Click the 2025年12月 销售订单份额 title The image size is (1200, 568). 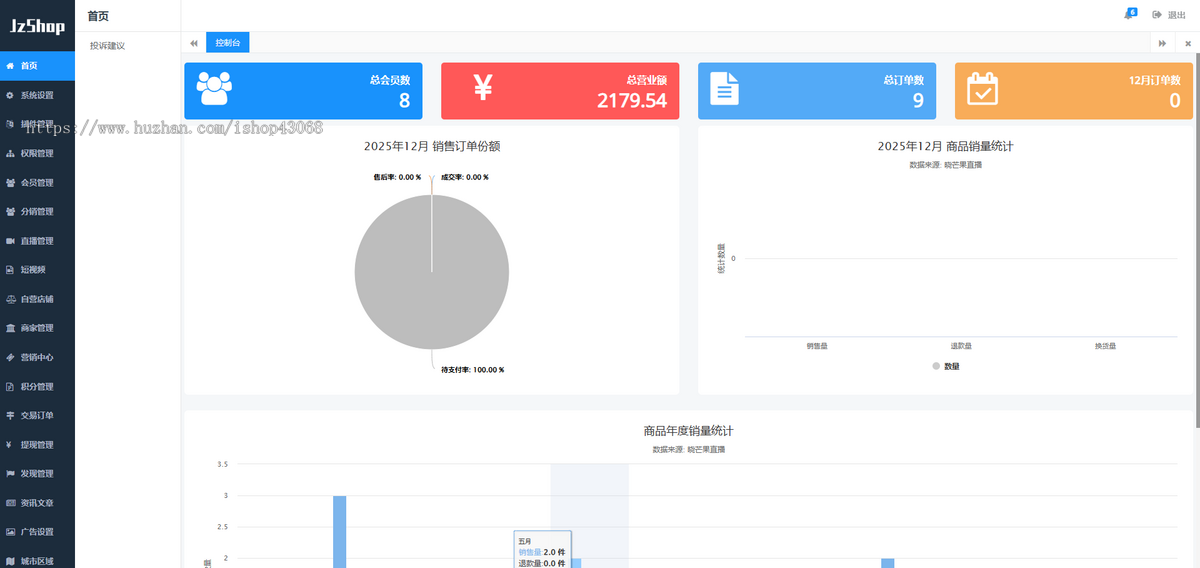coord(432,146)
